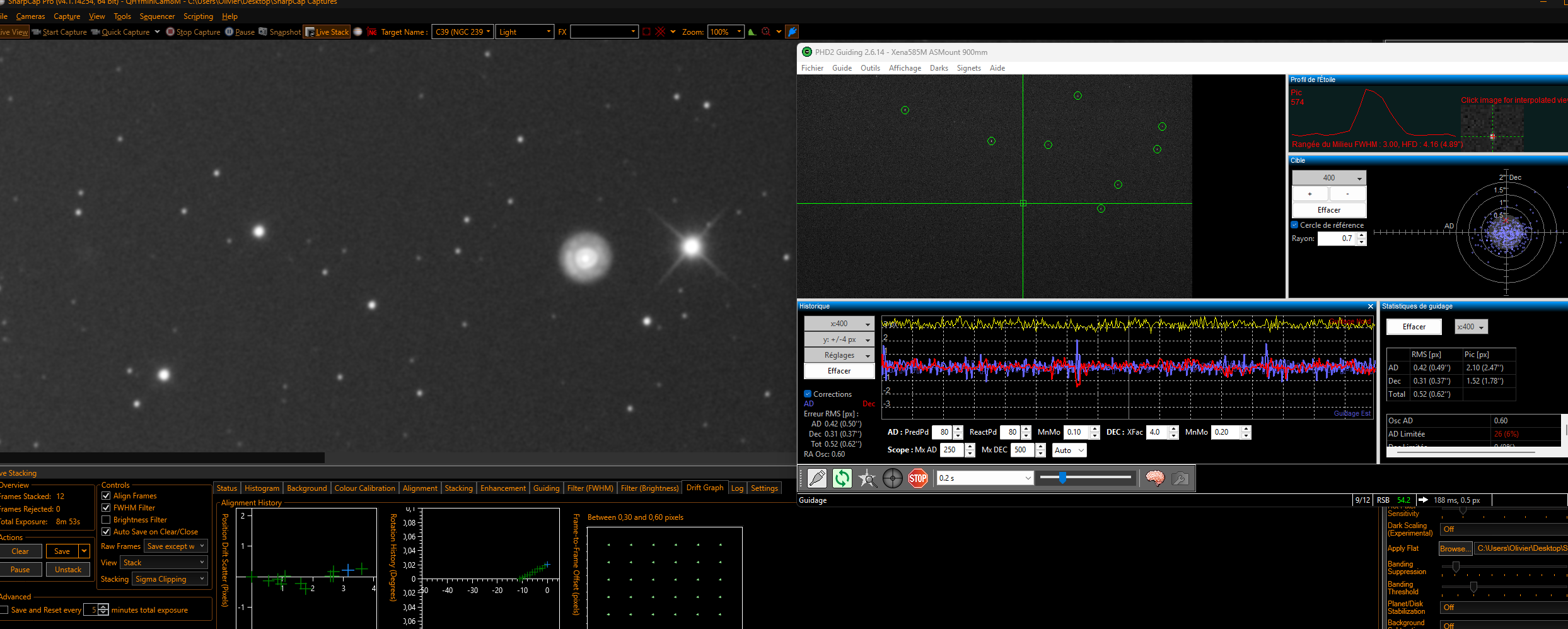
Task: Click PHD2 green loop exposures icon
Action: [x=842, y=478]
